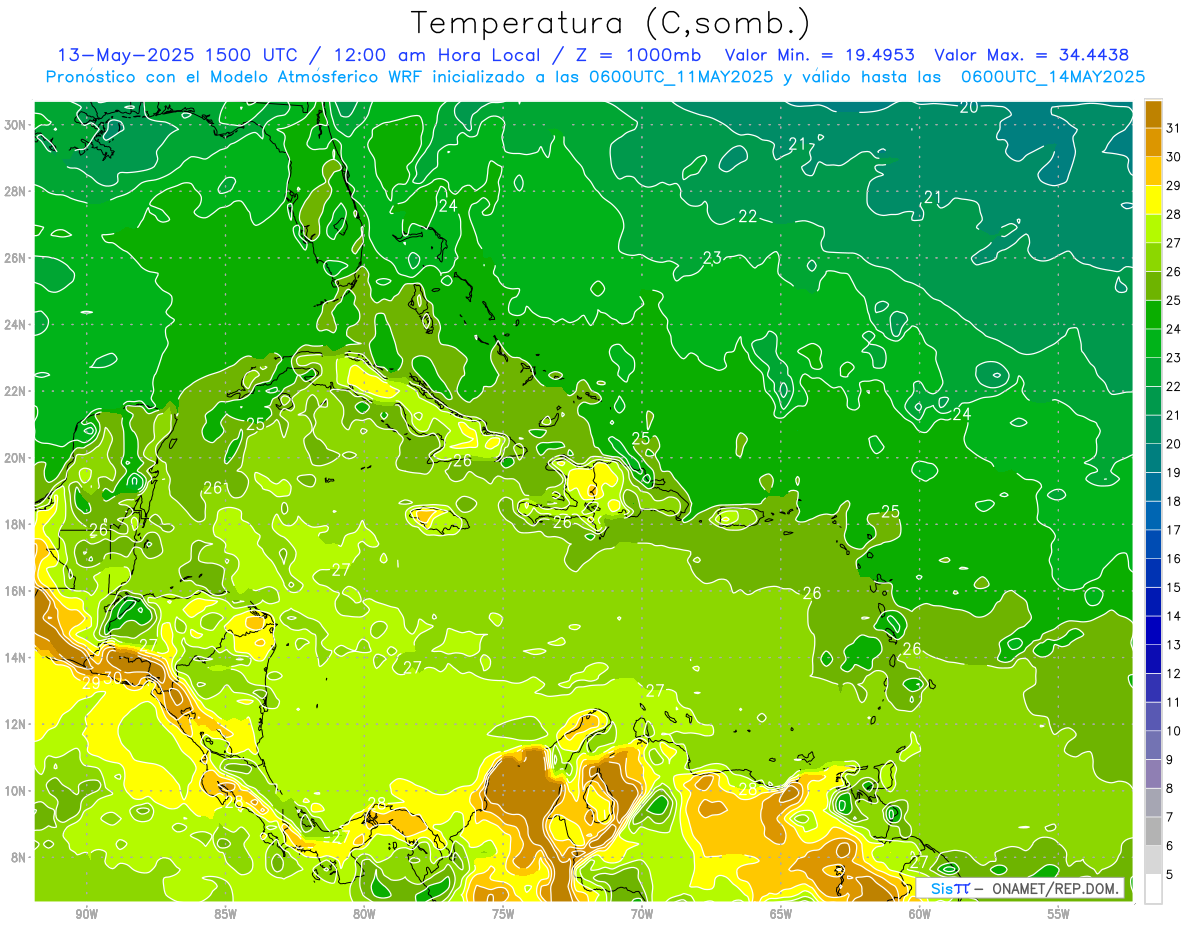Click the 60W longitude axis label

pos(920,914)
